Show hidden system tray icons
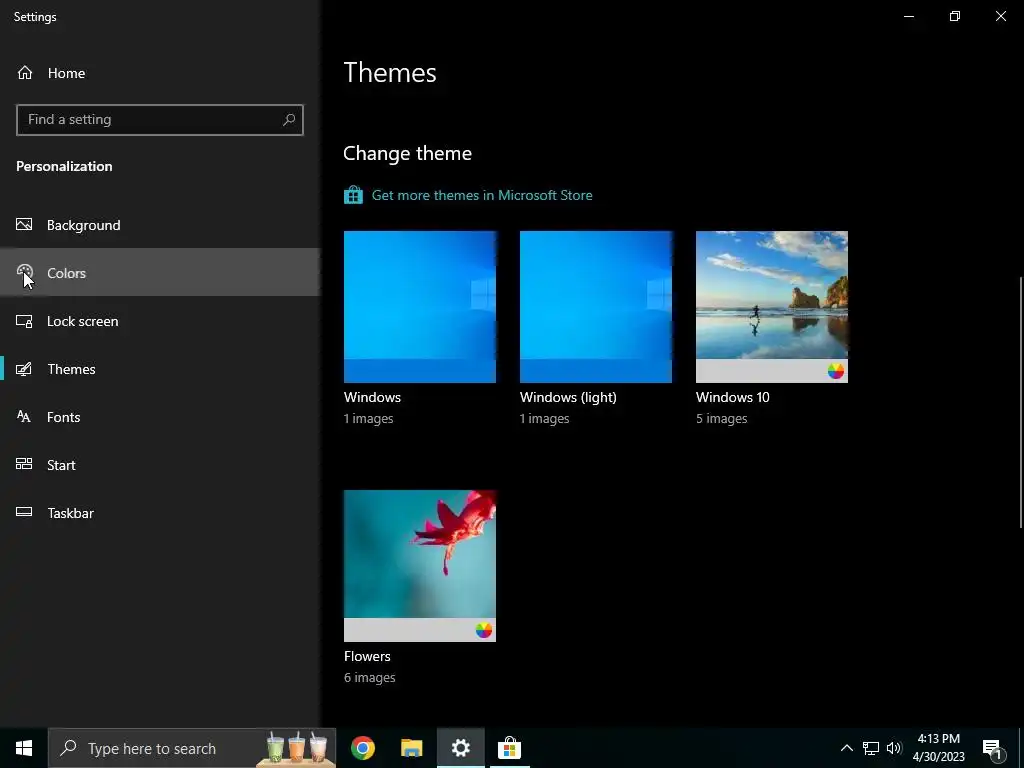Viewport: 1024px width, 768px height. (x=846, y=748)
